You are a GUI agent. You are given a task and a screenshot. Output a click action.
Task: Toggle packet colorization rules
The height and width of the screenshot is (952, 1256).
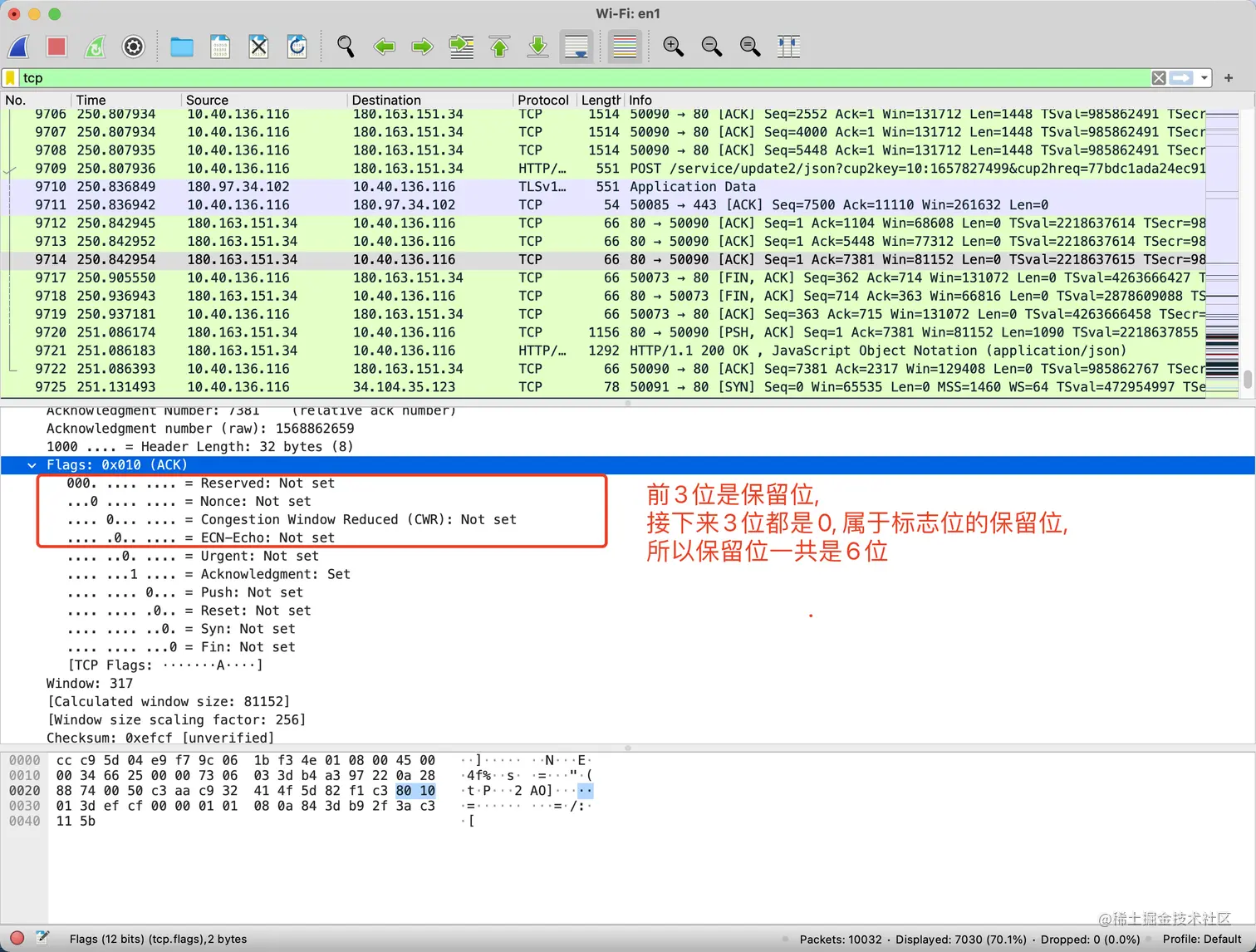pyautogui.click(x=624, y=47)
